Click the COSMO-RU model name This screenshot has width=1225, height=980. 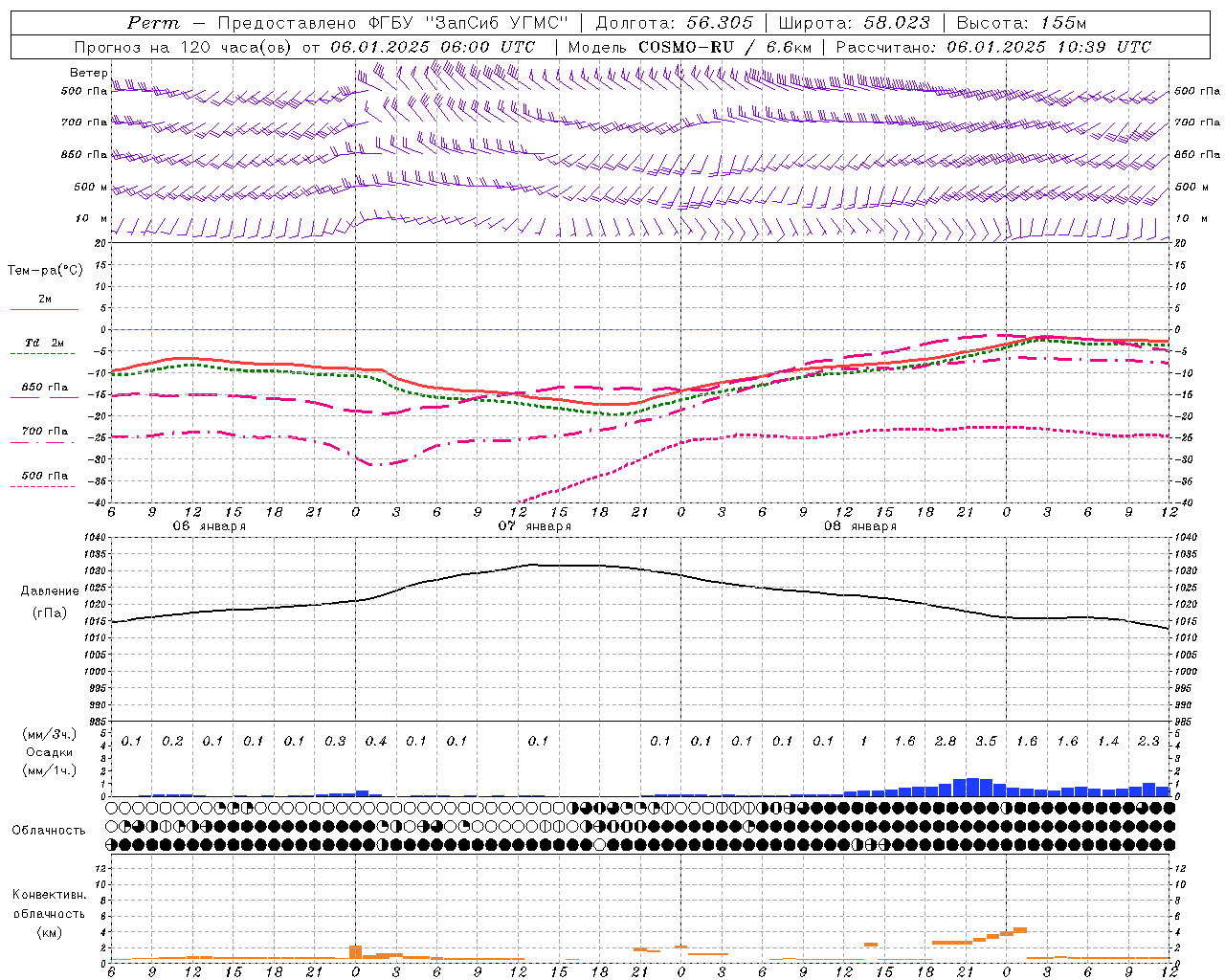pyautogui.click(x=685, y=47)
